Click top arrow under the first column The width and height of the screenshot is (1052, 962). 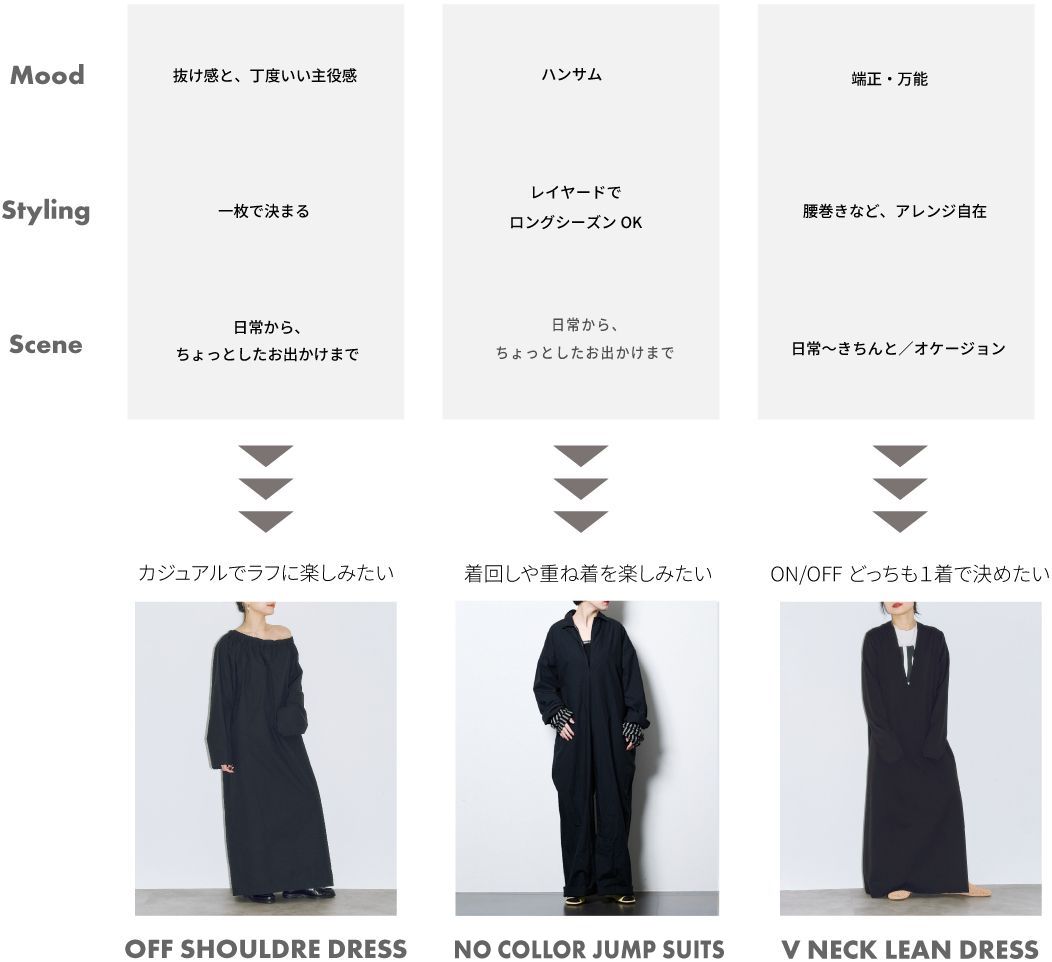[x=266, y=456]
